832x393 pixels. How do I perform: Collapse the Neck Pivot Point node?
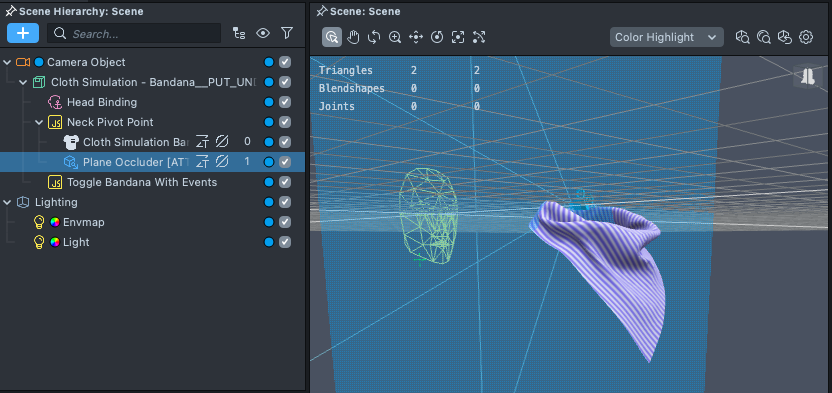click(x=39, y=122)
